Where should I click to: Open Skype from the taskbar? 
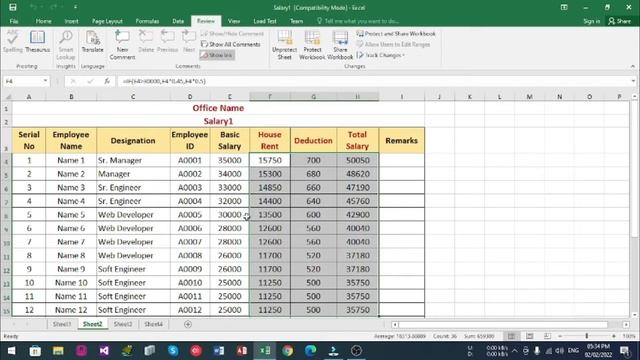pos(173,351)
